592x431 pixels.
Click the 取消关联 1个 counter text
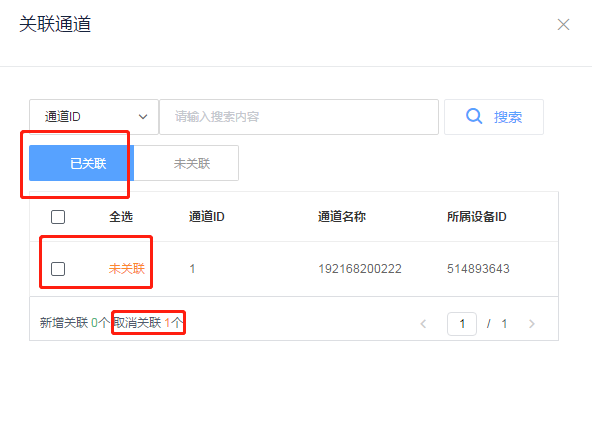[x=148, y=323]
